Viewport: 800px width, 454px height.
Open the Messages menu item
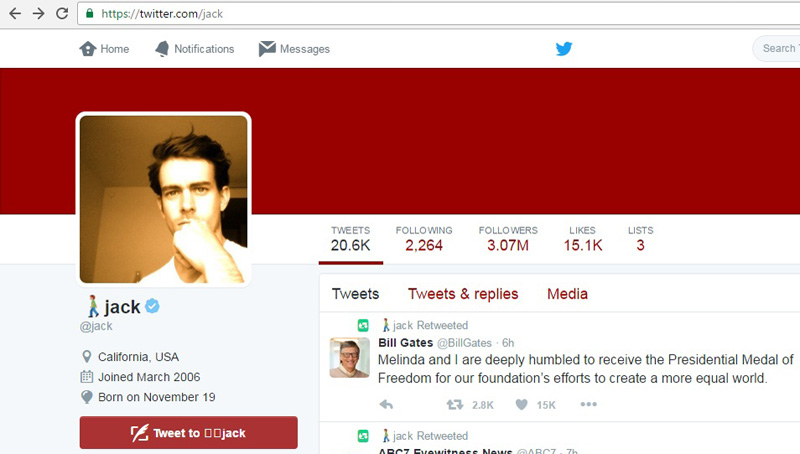click(294, 49)
